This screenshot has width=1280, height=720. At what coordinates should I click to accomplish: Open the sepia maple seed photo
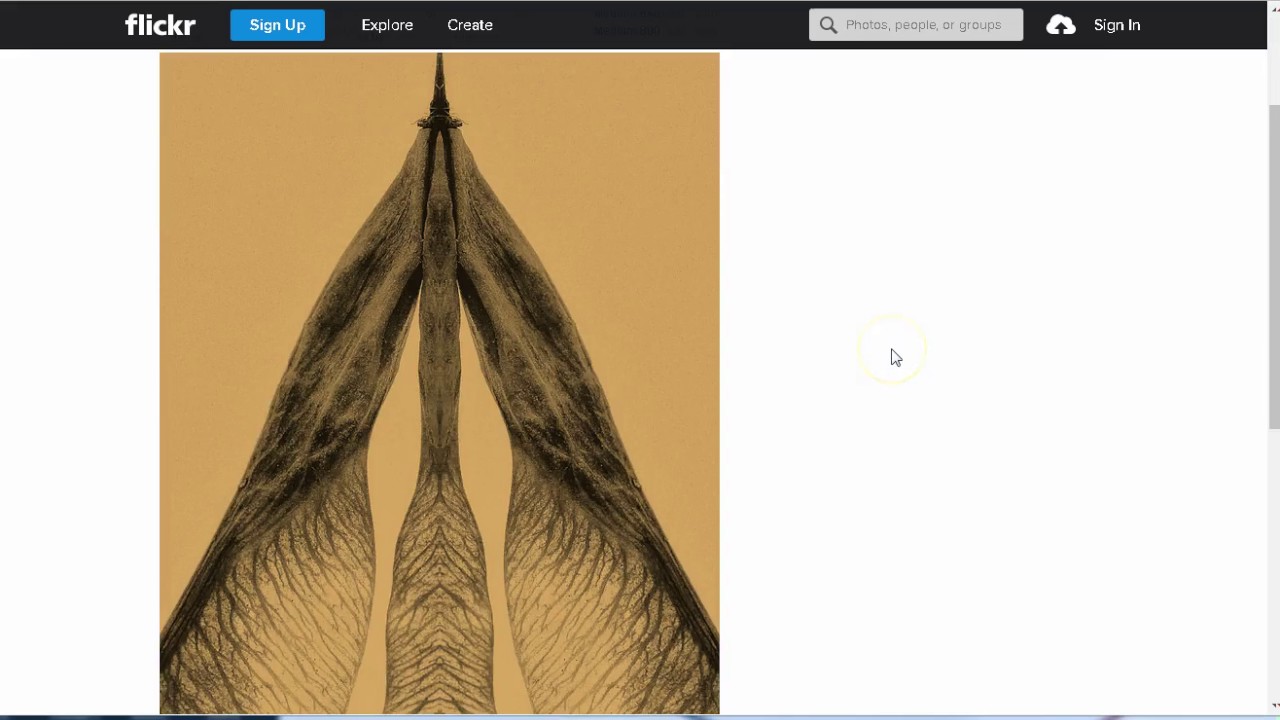439,383
